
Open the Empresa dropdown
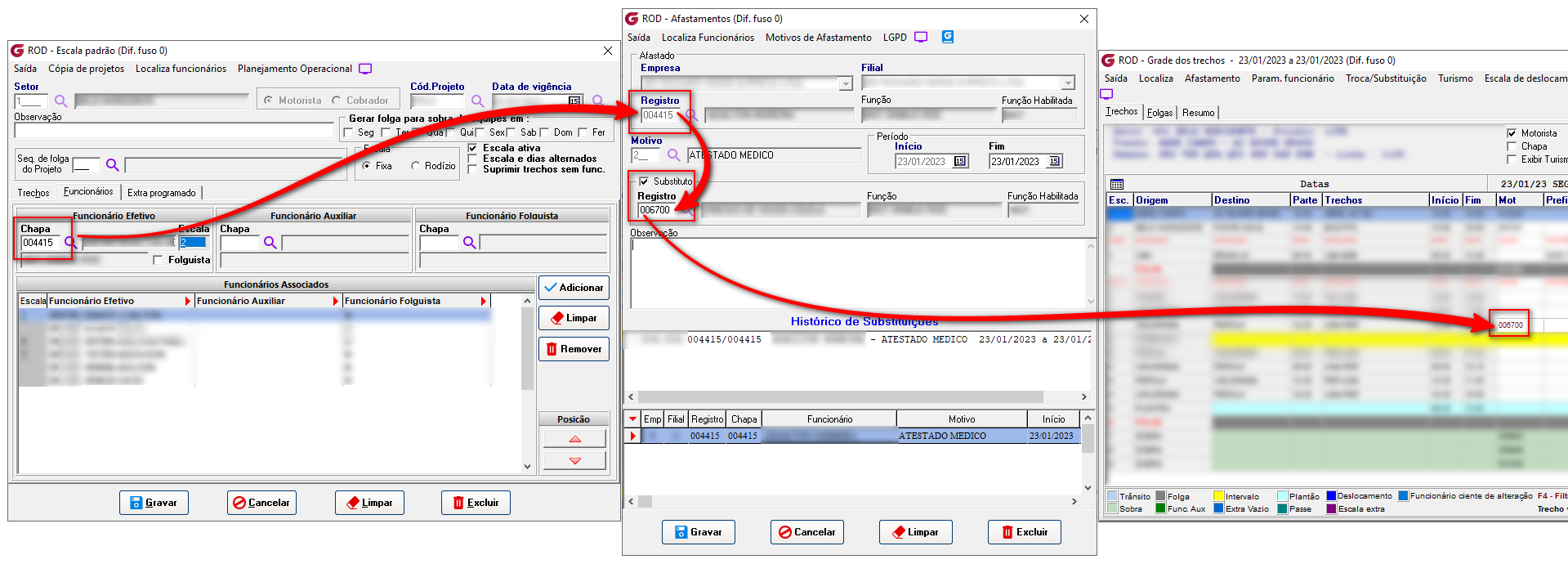(846, 83)
